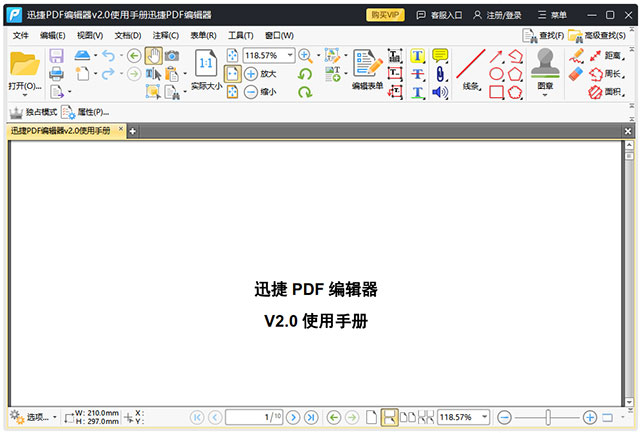Open the folder icon labeled 打开(O)

click(24, 64)
